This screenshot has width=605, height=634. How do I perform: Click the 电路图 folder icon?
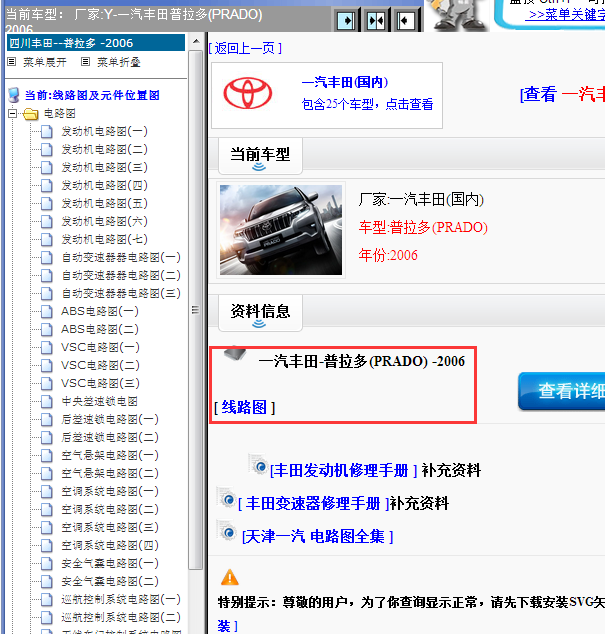click(x=31, y=114)
